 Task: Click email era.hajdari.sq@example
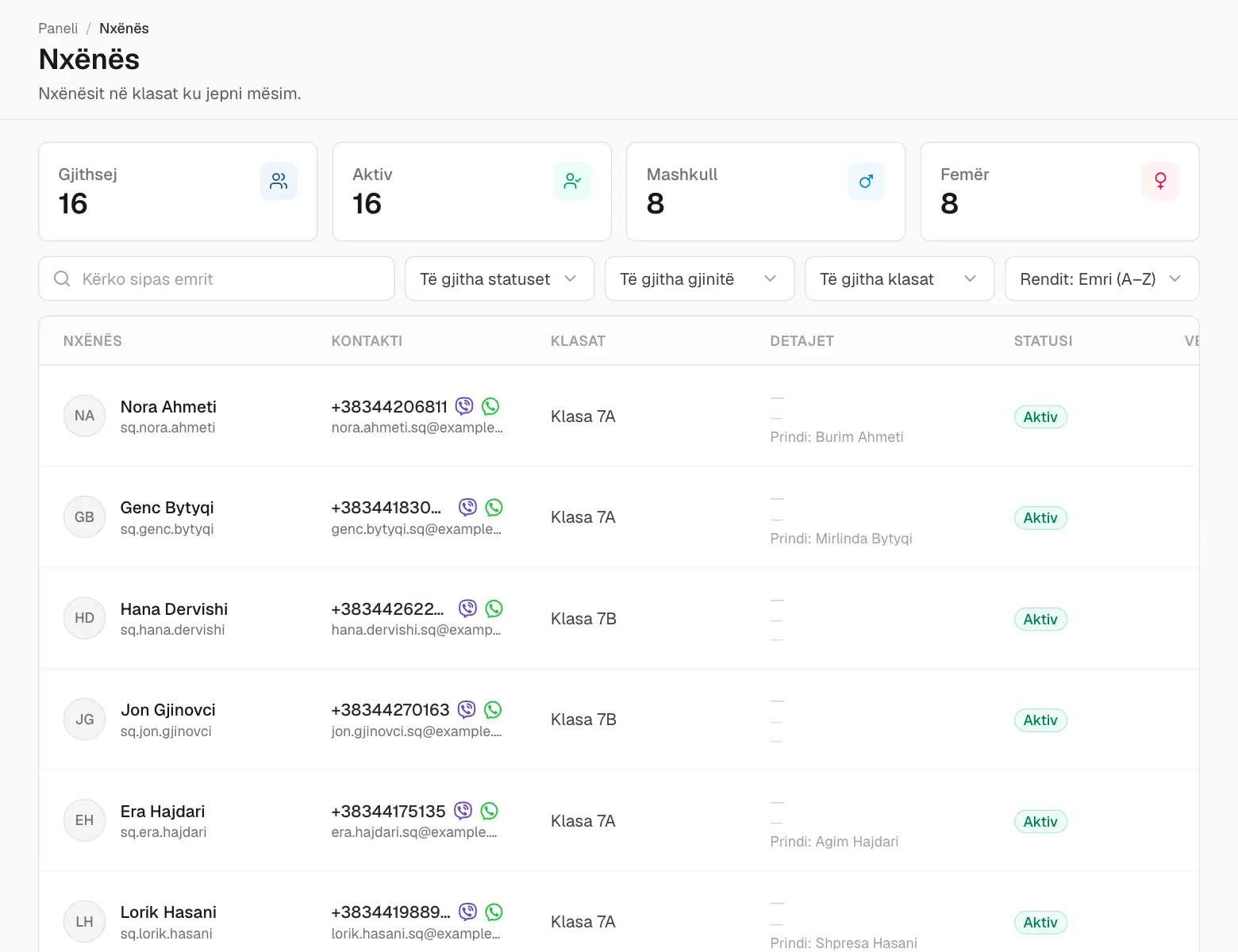click(x=414, y=832)
